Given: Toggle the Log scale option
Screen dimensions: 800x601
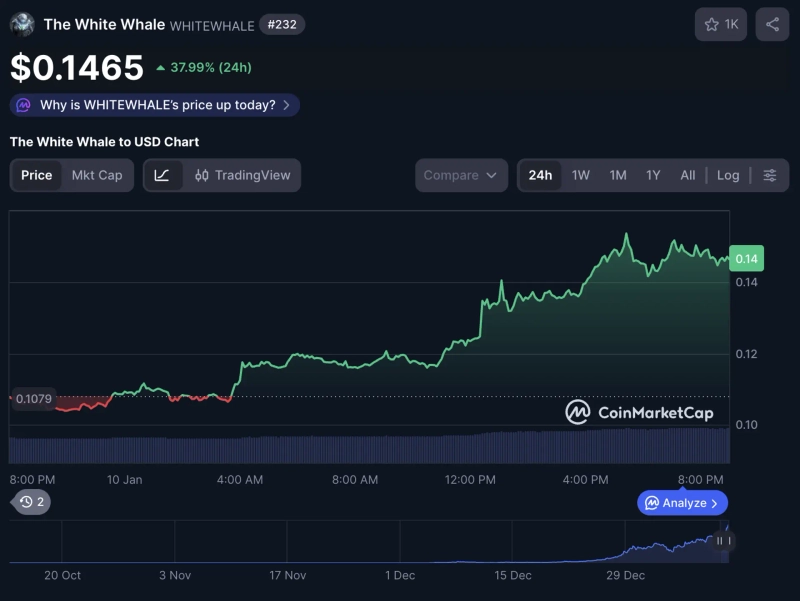Looking at the screenshot, I should pyautogui.click(x=728, y=175).
